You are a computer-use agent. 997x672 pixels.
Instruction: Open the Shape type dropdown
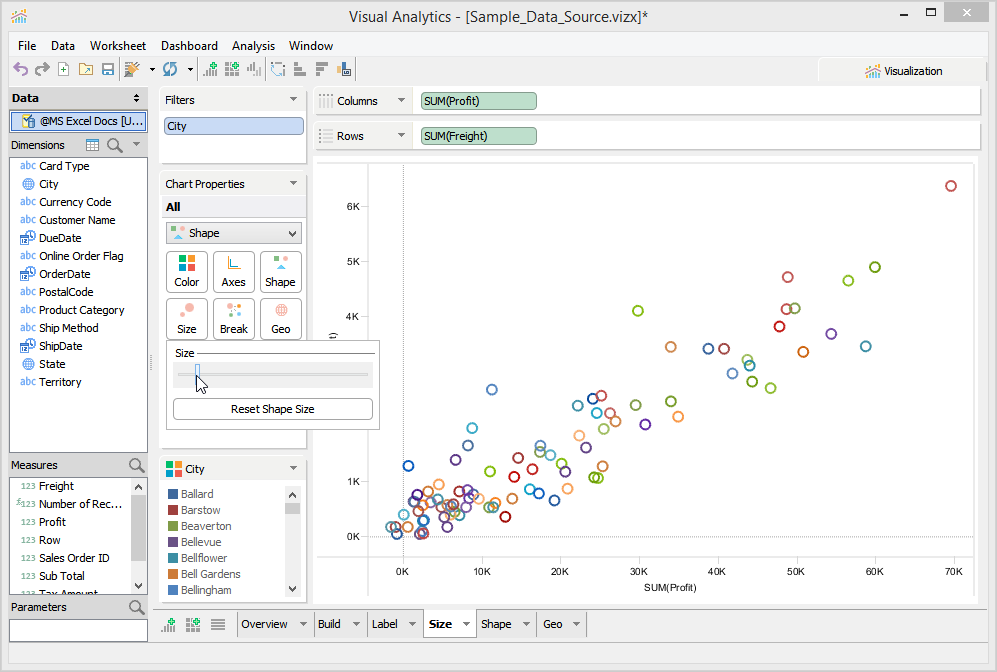234,233
